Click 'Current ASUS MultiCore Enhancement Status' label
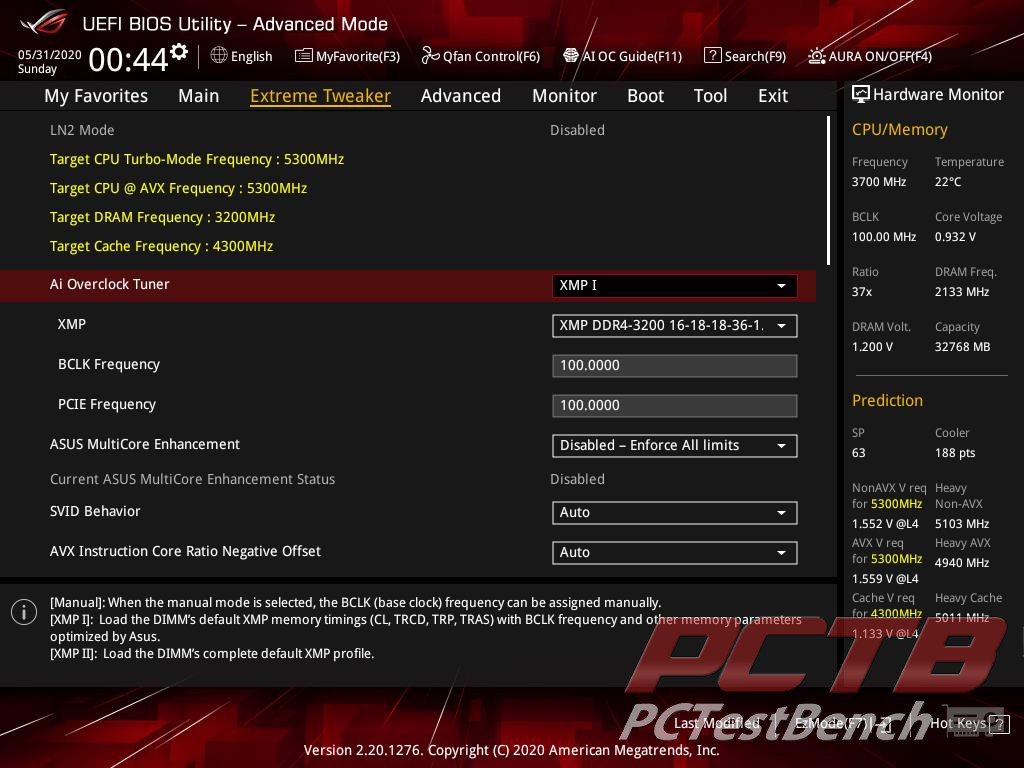 (192, 479)
